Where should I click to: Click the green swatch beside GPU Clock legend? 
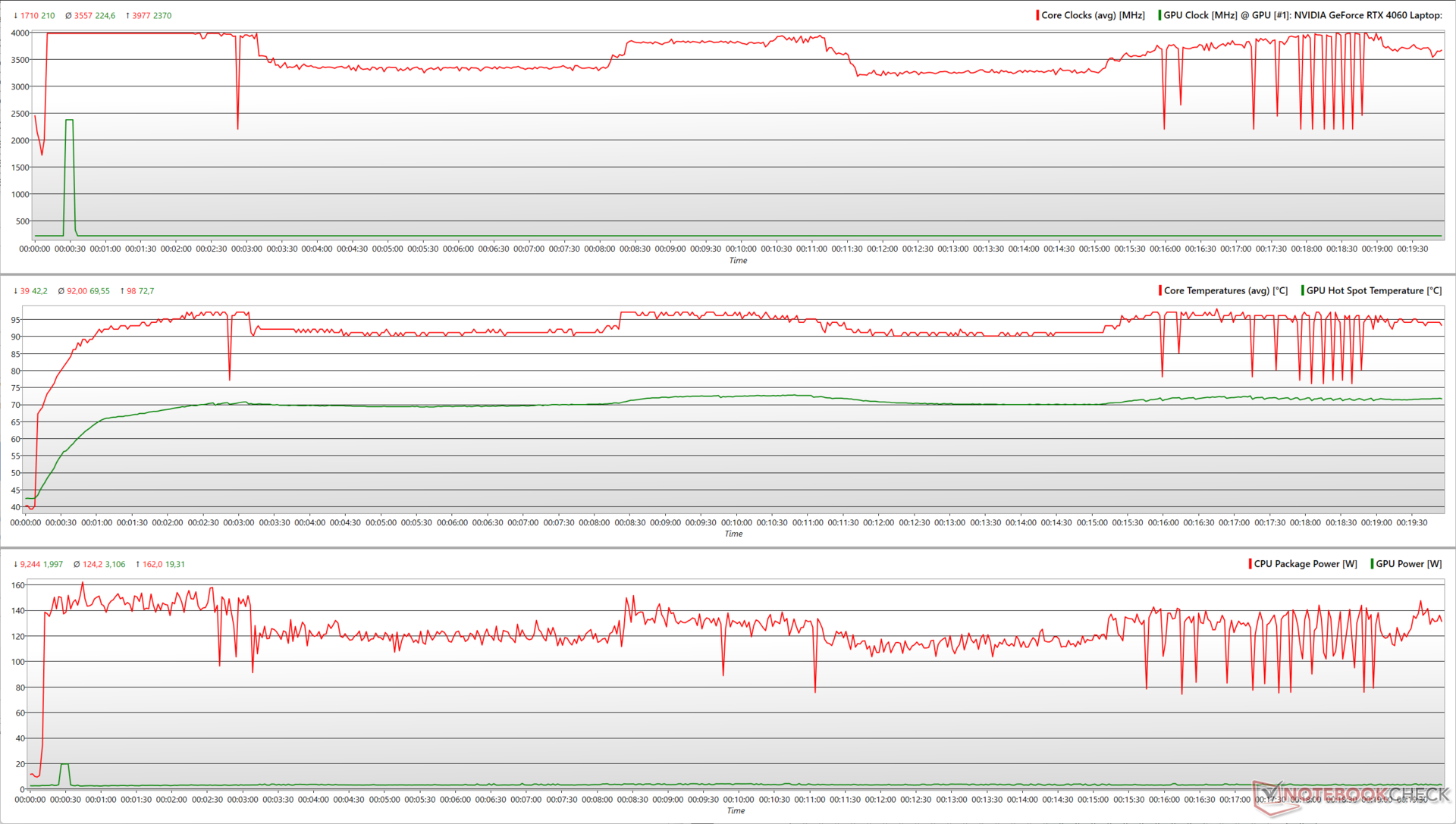1159,15
